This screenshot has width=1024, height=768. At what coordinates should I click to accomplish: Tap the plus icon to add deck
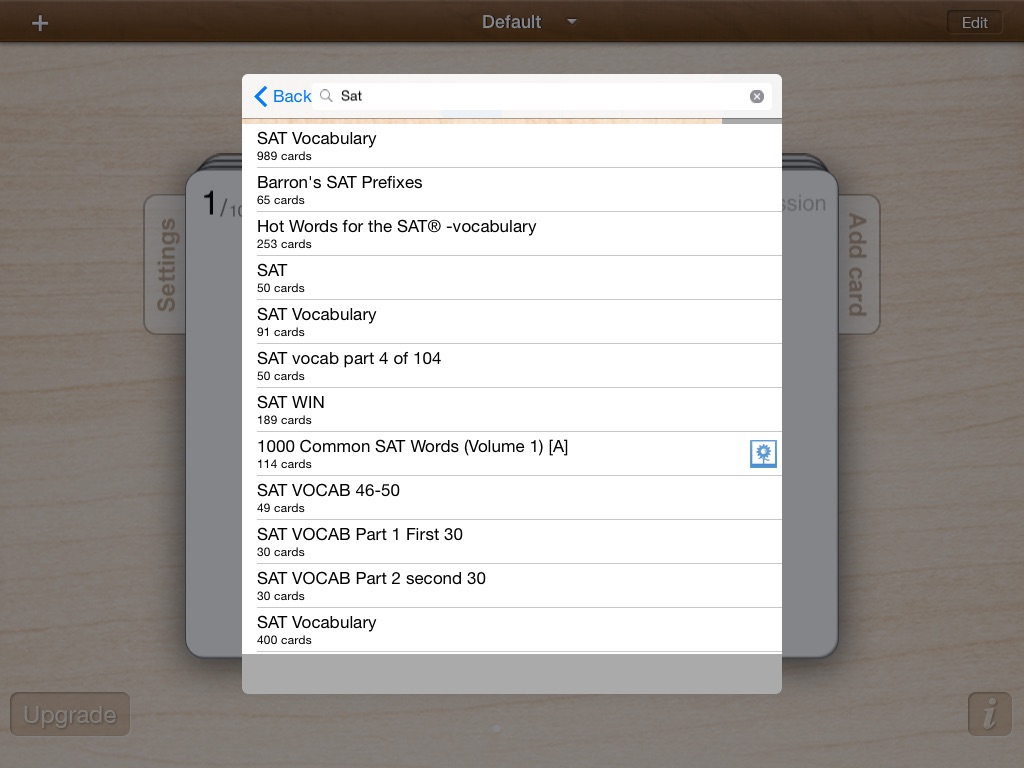(x=40, y=24)
